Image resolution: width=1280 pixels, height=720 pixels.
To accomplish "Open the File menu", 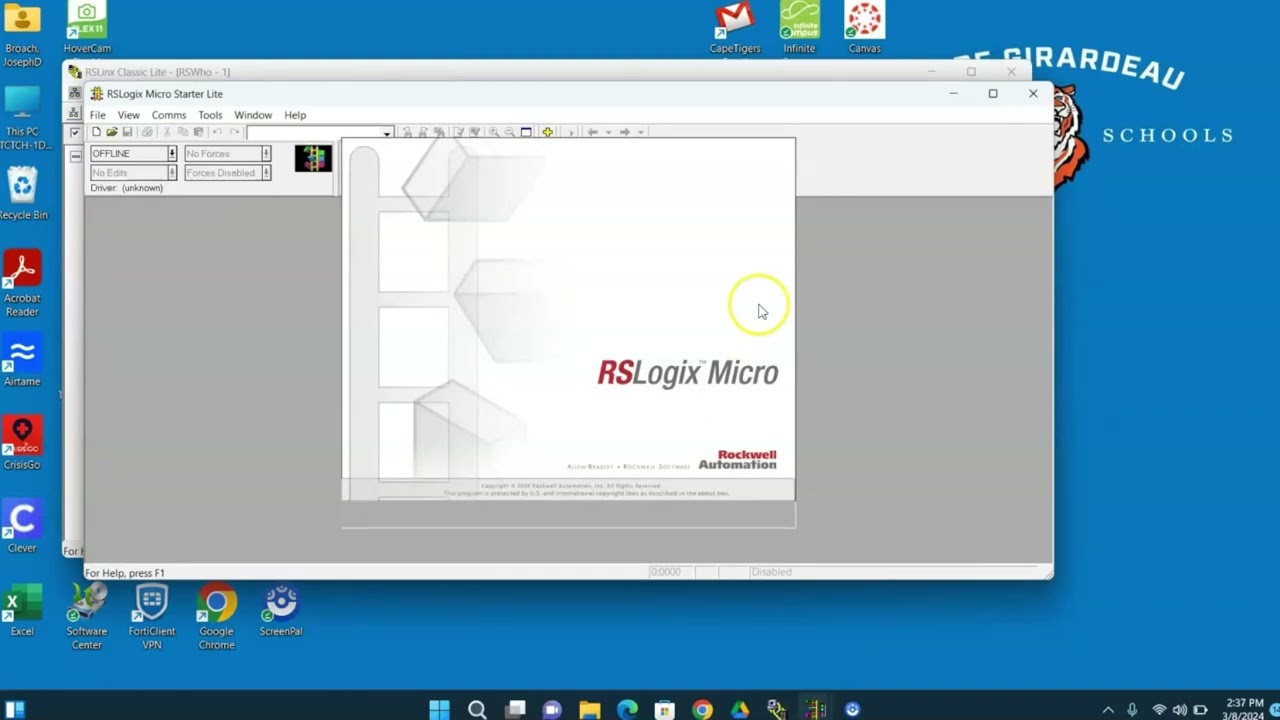I will click(98, 115).
